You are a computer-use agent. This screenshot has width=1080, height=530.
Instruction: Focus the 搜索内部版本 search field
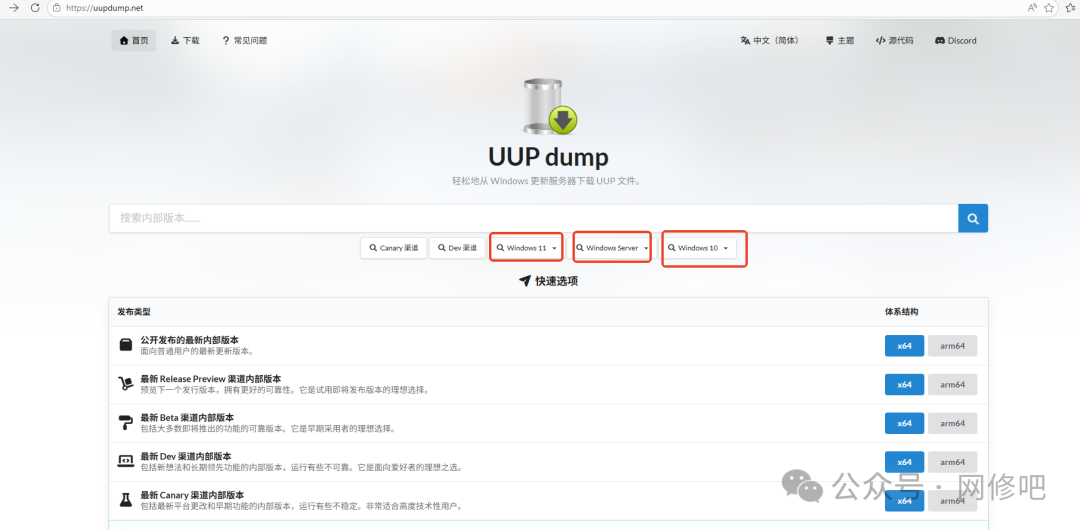[x=533, y=218]
